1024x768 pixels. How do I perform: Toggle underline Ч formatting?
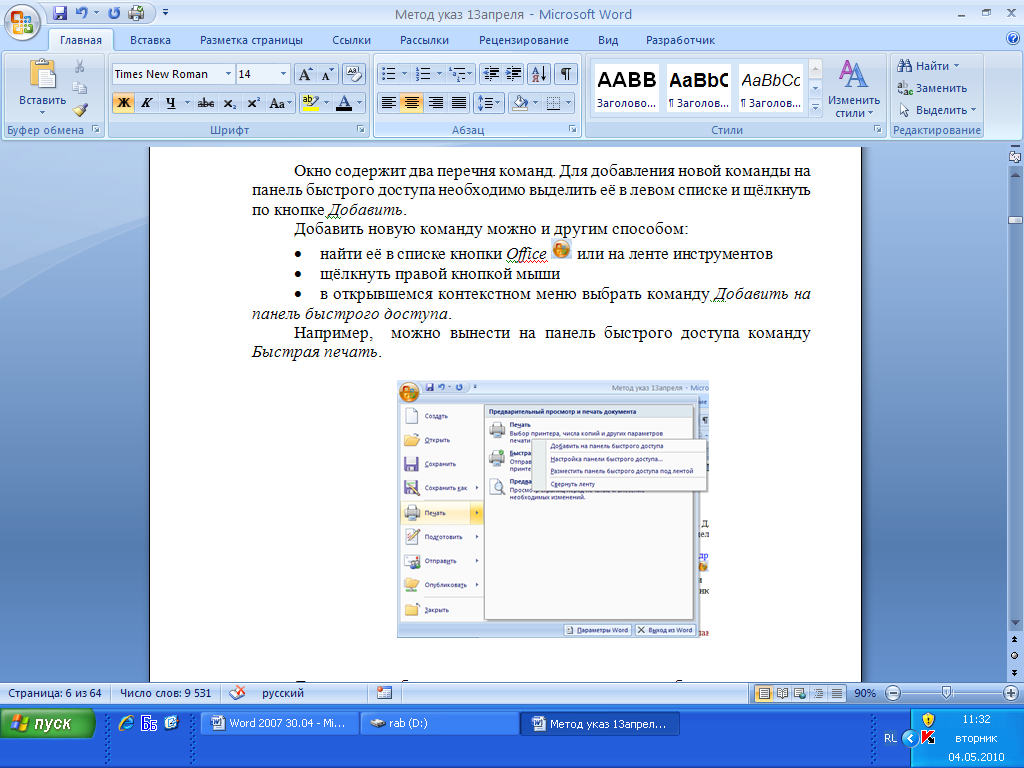click(170, 103)
